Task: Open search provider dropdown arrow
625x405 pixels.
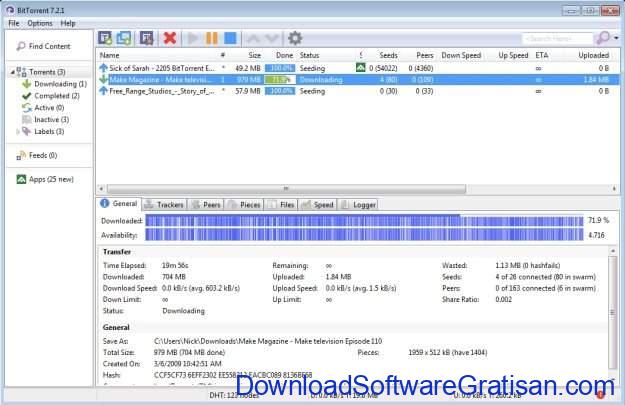Action: (x=616, y=38)
